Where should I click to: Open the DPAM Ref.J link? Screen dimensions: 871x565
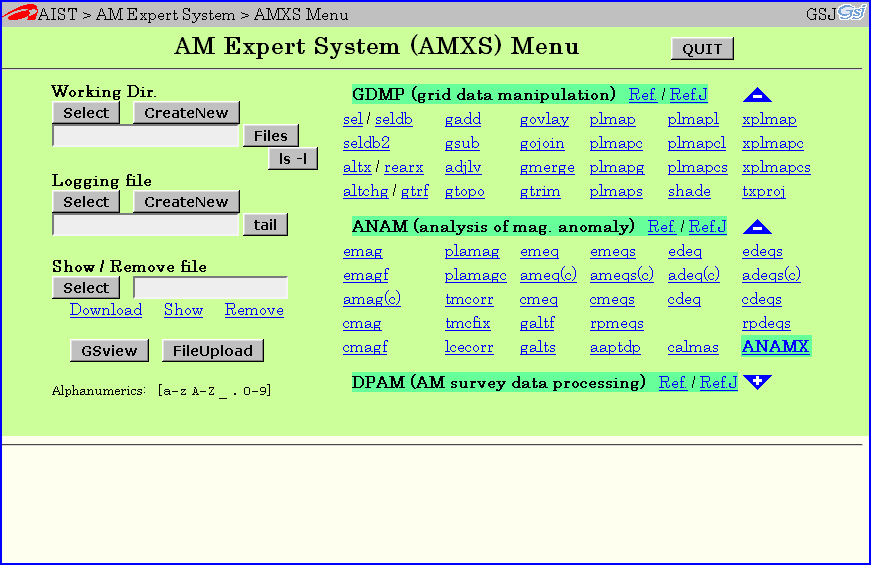[719, 382]
